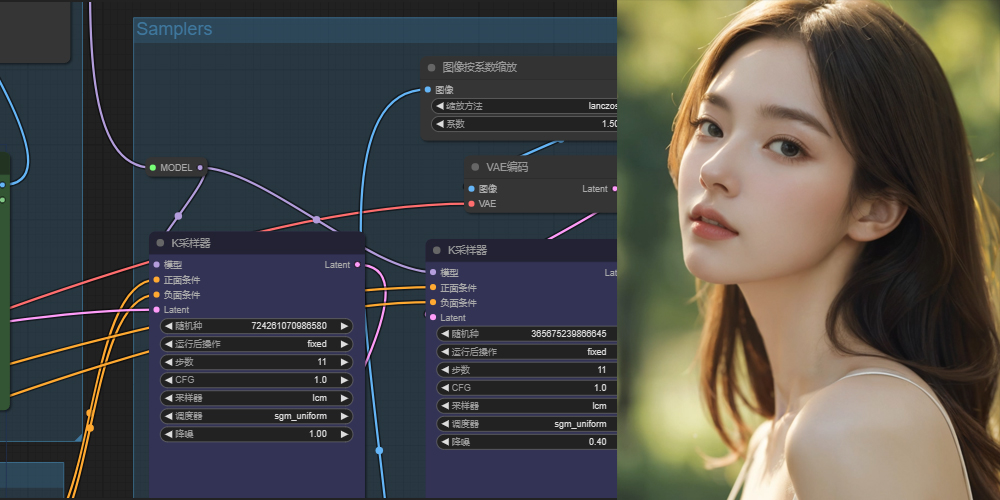Click 负面条件 port on K采样器 with seed 724261070986580

point(156,295)
